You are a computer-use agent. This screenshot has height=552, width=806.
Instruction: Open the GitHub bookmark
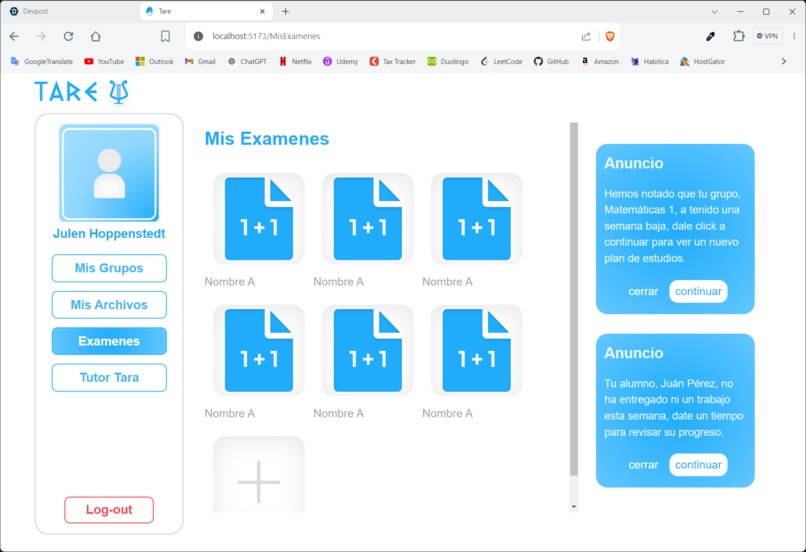click(x=552, y=62)
